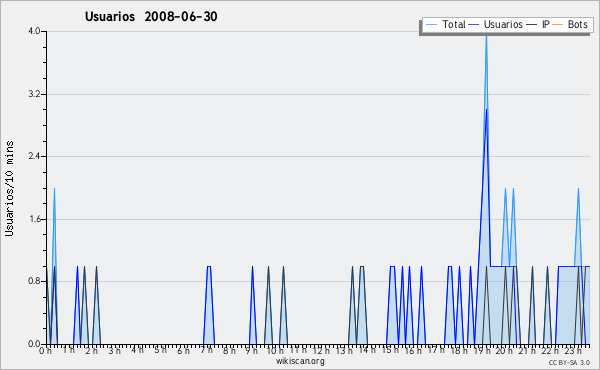Select the 'IP' legend entry
This screenshot has height=370, width=600.
click(x=538, y=24)
